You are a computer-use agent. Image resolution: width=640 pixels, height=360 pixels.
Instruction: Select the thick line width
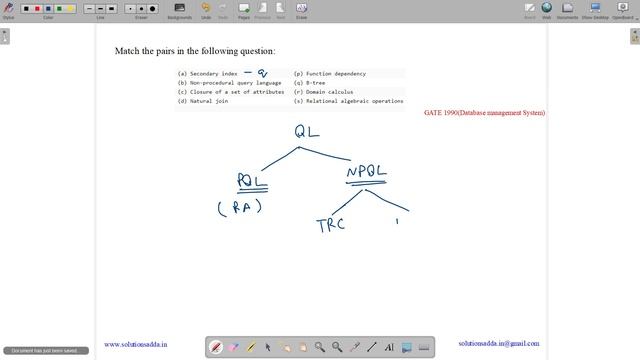click(111, 9)
